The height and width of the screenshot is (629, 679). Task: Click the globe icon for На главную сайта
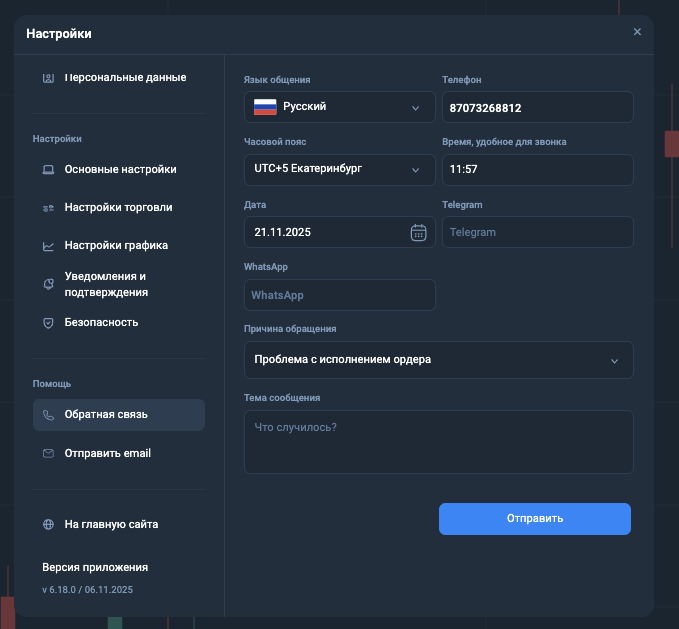pyautogui.click(x=48, y=524)
